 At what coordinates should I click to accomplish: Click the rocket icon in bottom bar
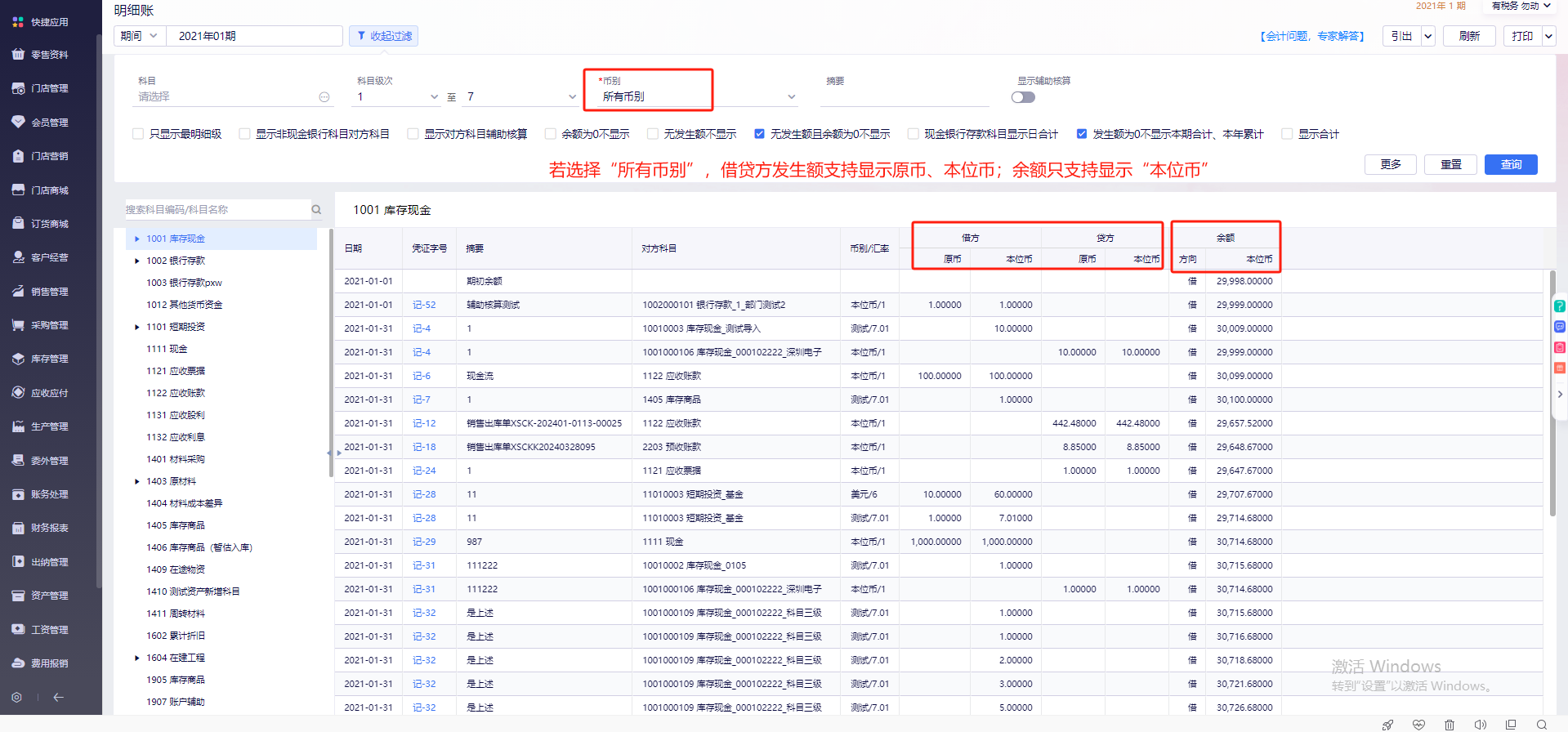click(x=1387, y=725)
